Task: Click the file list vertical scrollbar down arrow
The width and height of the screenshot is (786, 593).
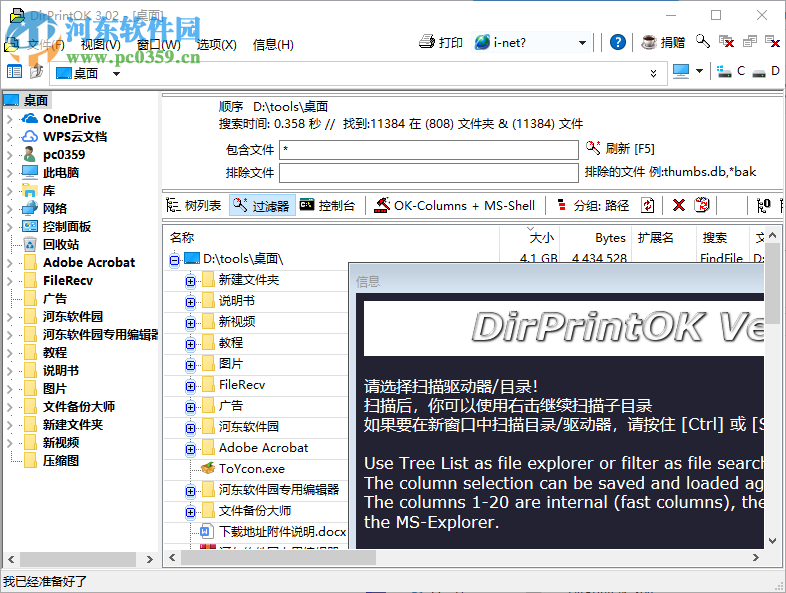Action: tap(772, 541)
